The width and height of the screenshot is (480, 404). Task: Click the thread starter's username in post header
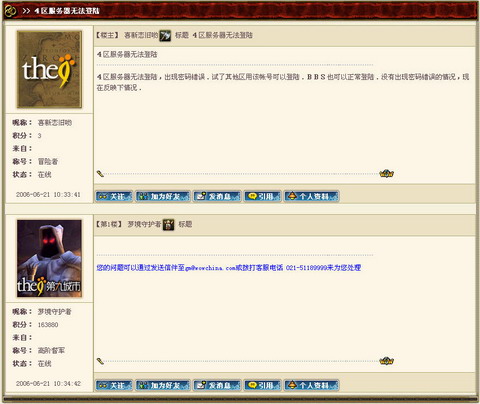click(141, 35)
